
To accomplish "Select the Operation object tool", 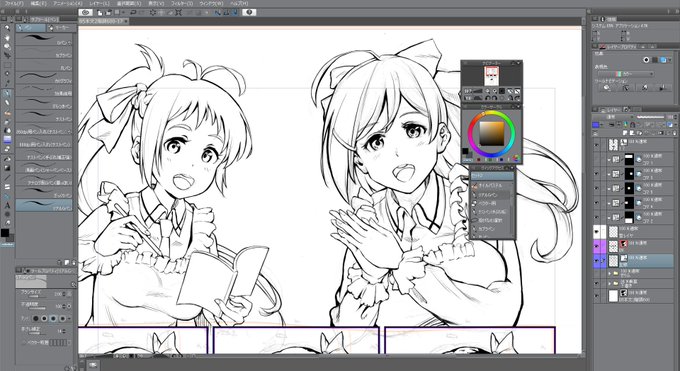I will point(7,46).
